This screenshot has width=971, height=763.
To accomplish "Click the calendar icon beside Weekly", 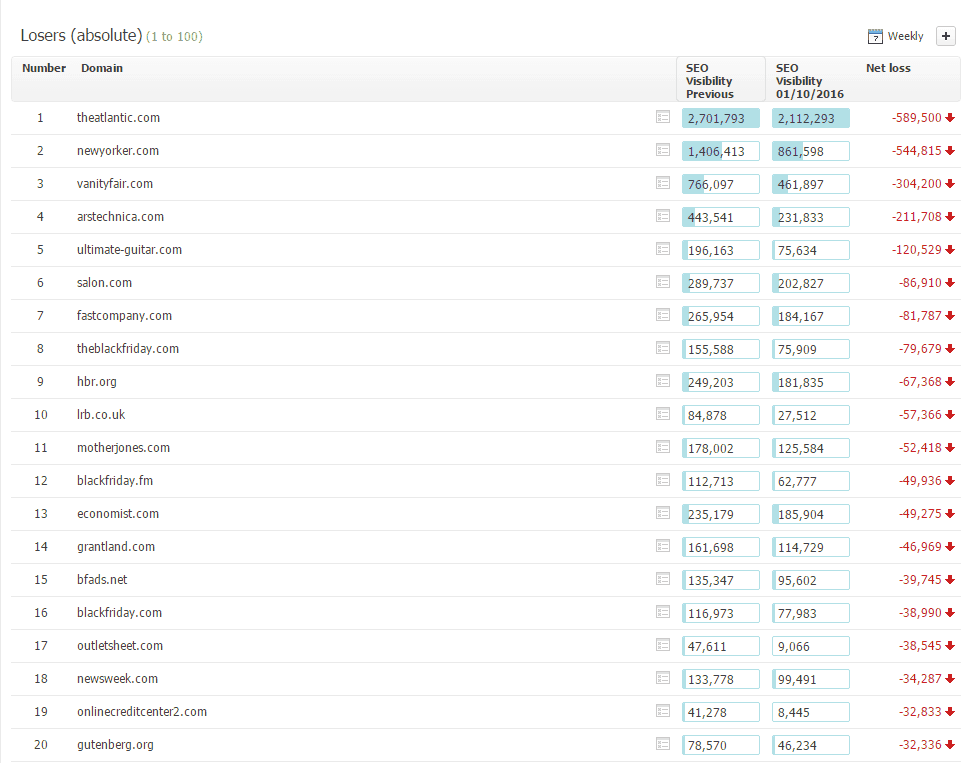I will pyautogui.click(x=875, y=37).
